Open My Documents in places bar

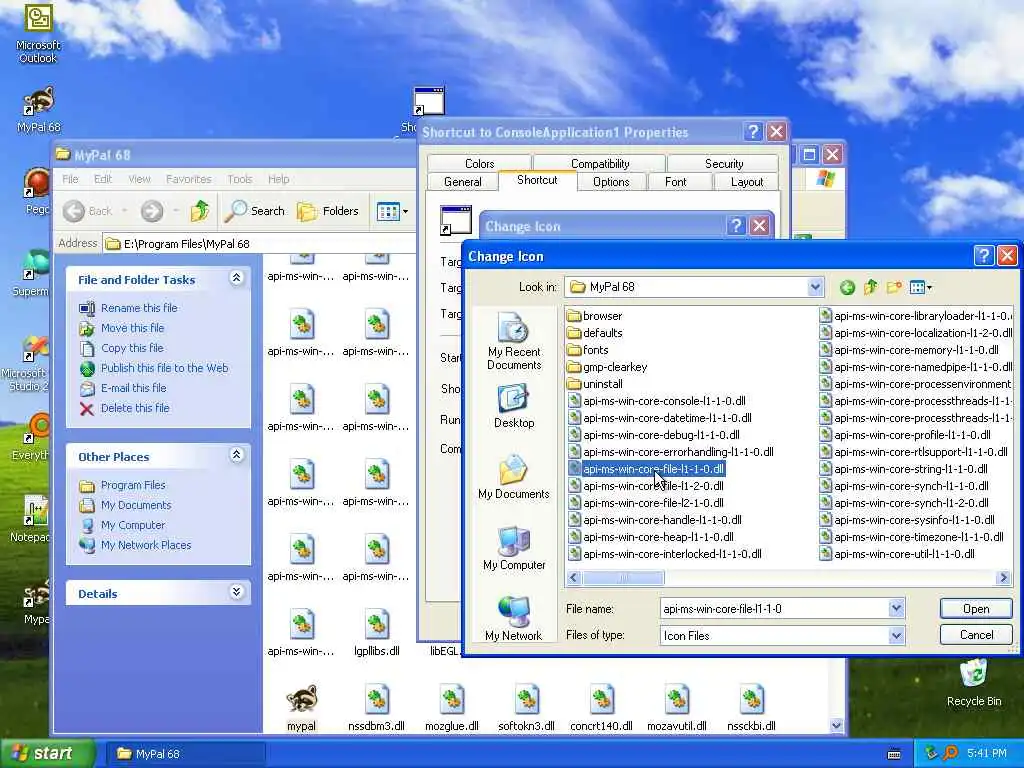point(514,477)
